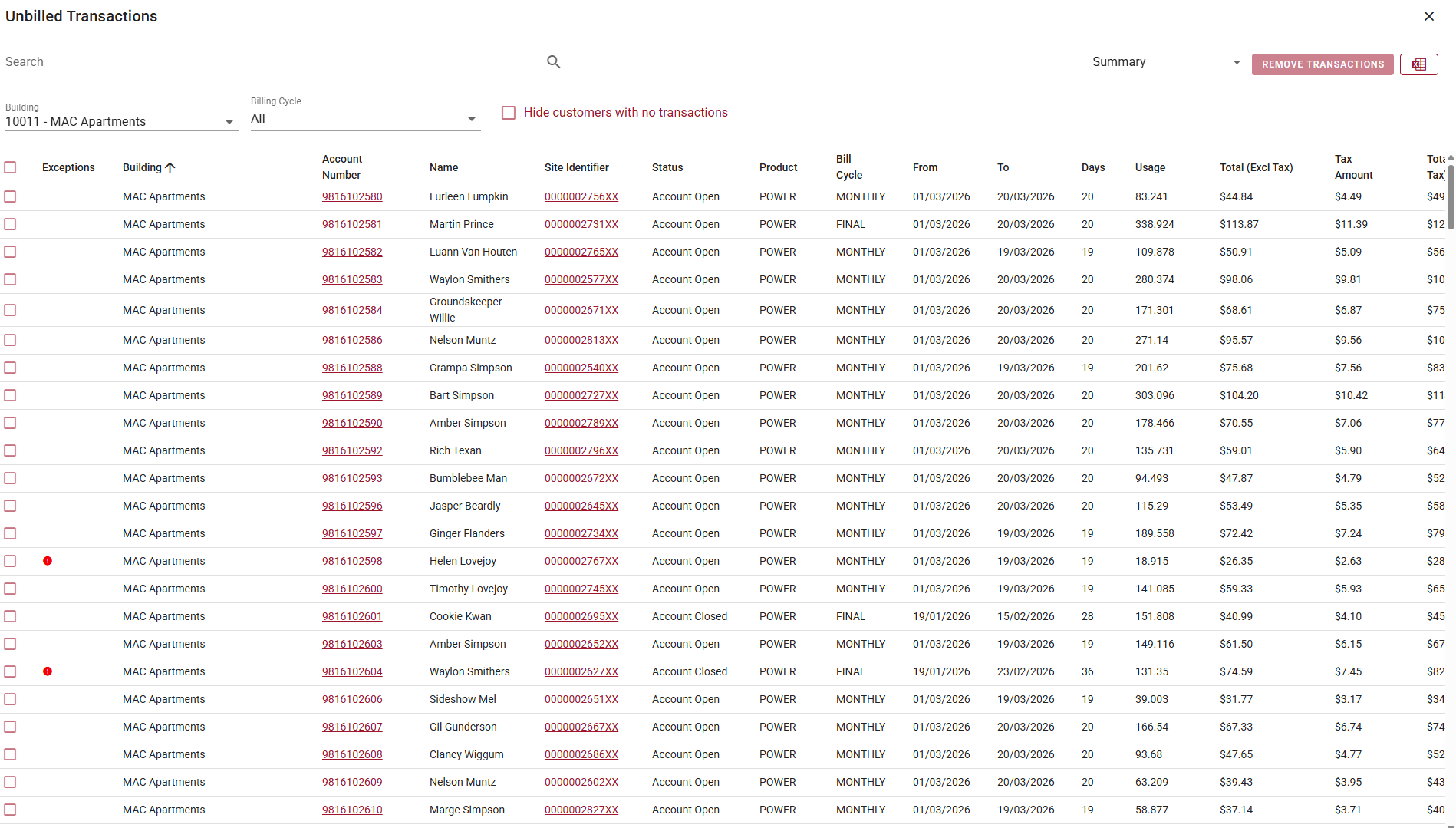Image resolution: width=1456 pixels, height=828 pixels.
Task: Check the Marge Simpson row checkbox
Action: click(10, 810)
